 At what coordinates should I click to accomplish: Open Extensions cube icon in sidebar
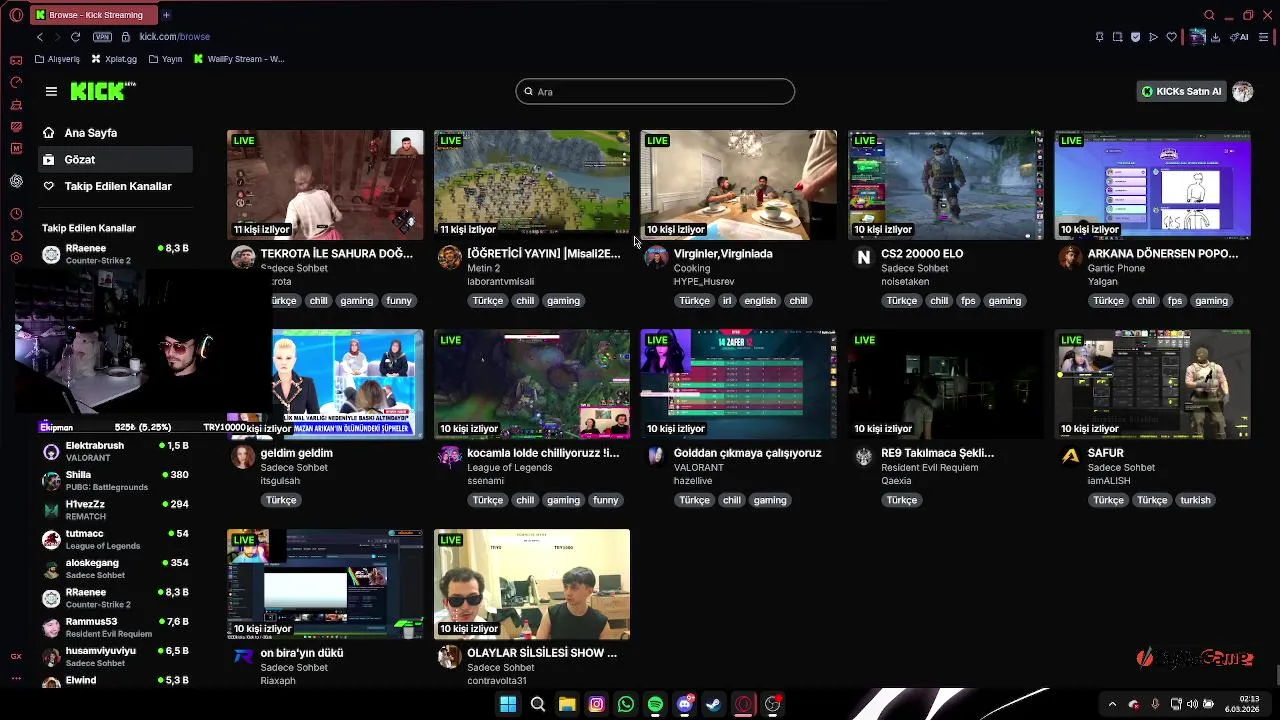[16, 236]
